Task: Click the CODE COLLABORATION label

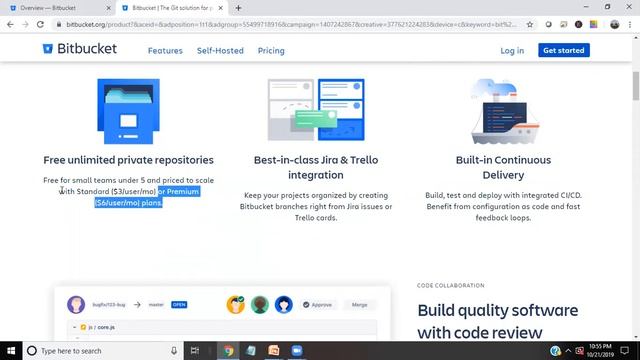Action: click(451, 285)
